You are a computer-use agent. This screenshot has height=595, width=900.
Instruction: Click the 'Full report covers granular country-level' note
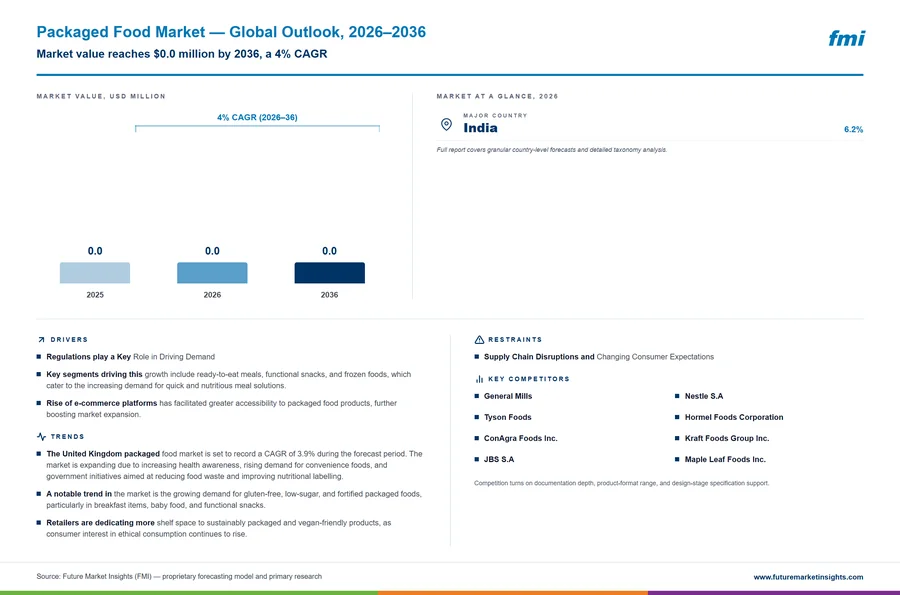552,150
